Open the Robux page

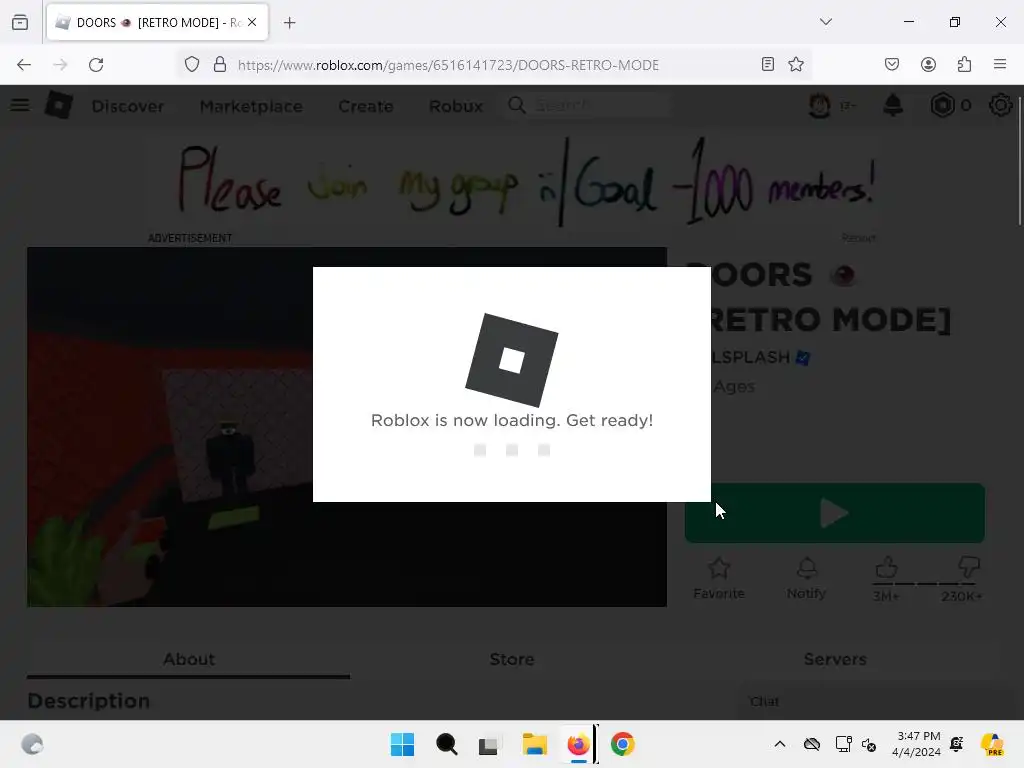click(456, 106)
